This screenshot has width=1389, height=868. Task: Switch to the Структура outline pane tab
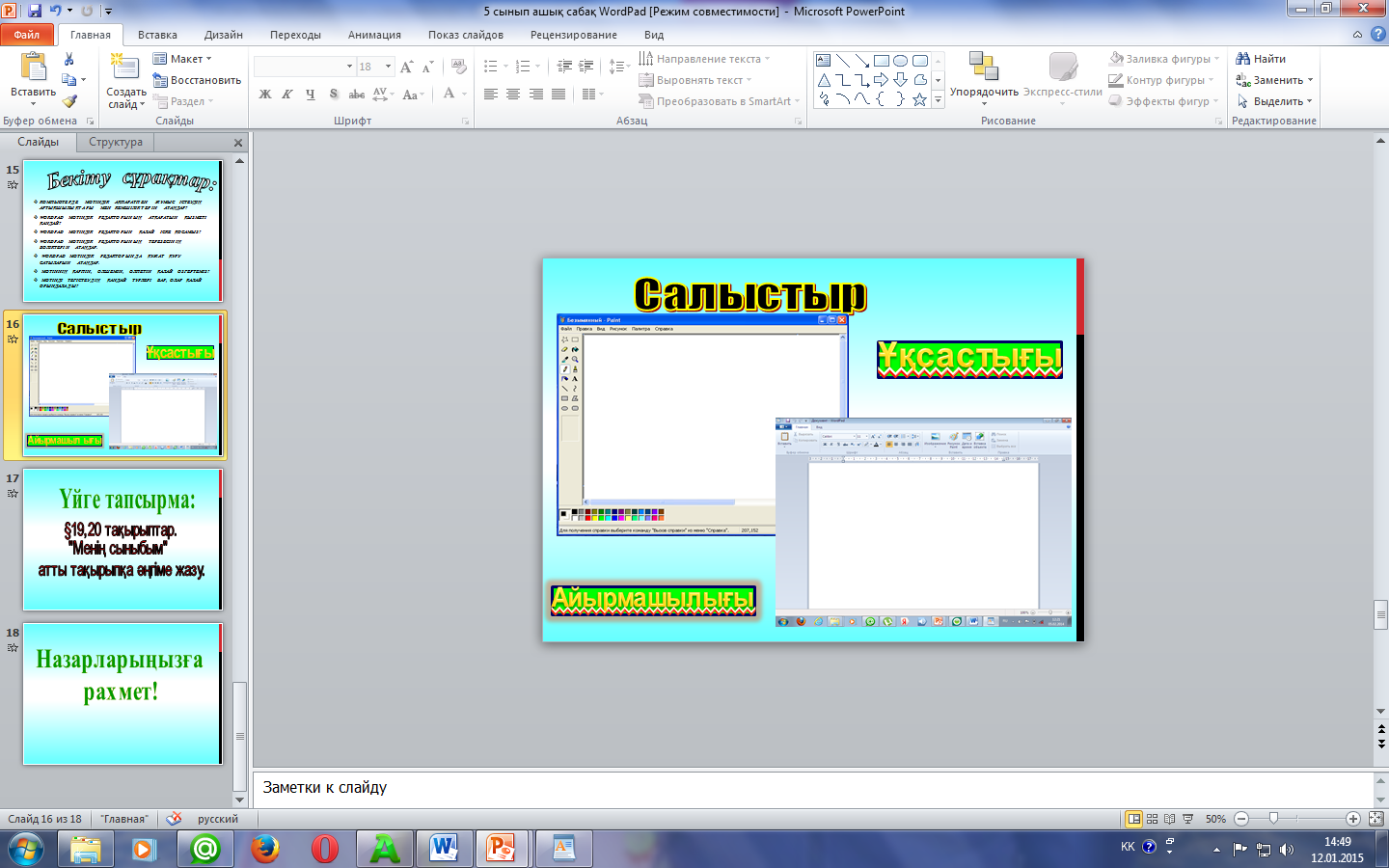coord(116,142)
